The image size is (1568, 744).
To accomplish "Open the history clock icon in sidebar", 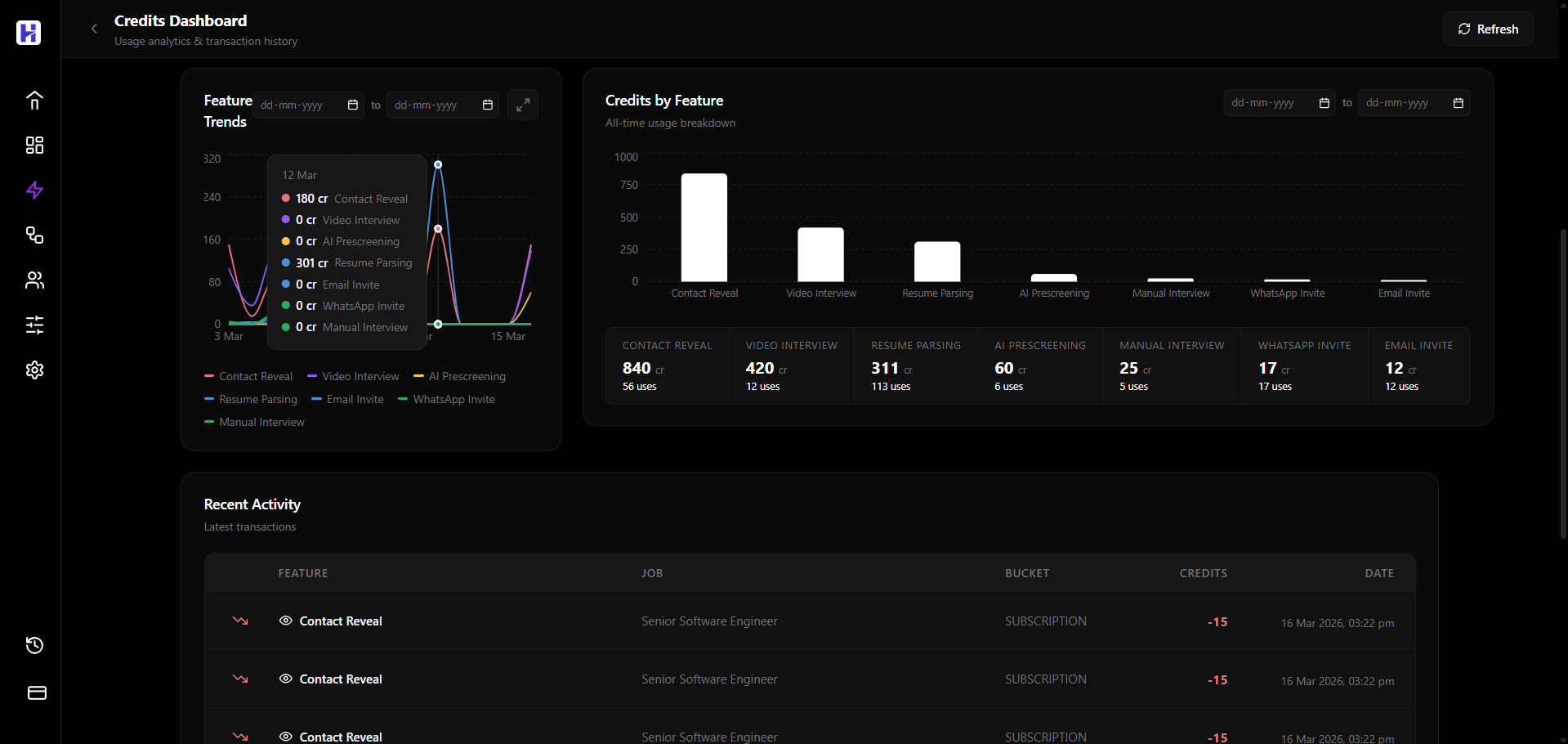I will [34, 646].
